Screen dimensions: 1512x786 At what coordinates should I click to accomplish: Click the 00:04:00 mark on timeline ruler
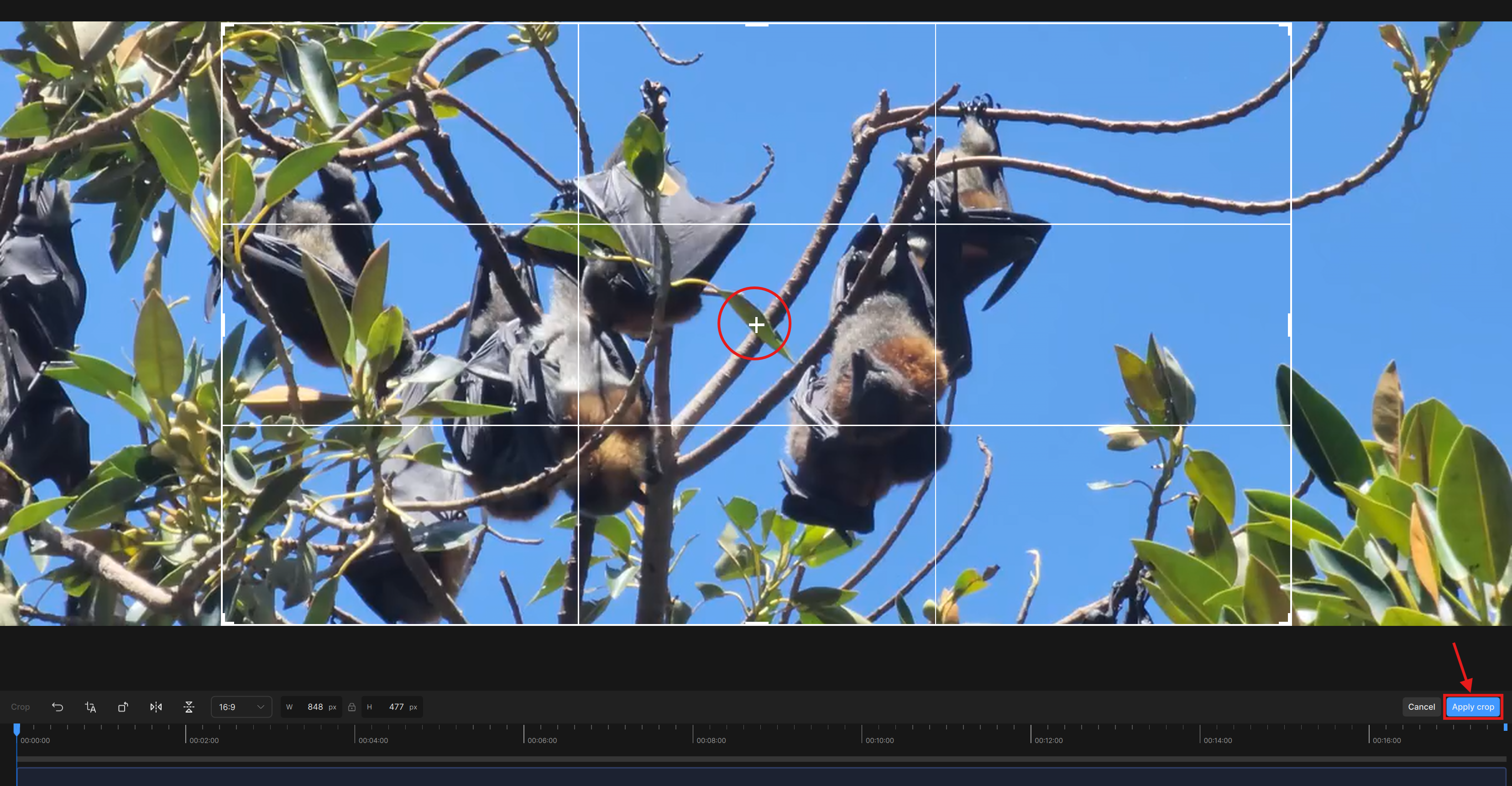(x=355, y=734)
